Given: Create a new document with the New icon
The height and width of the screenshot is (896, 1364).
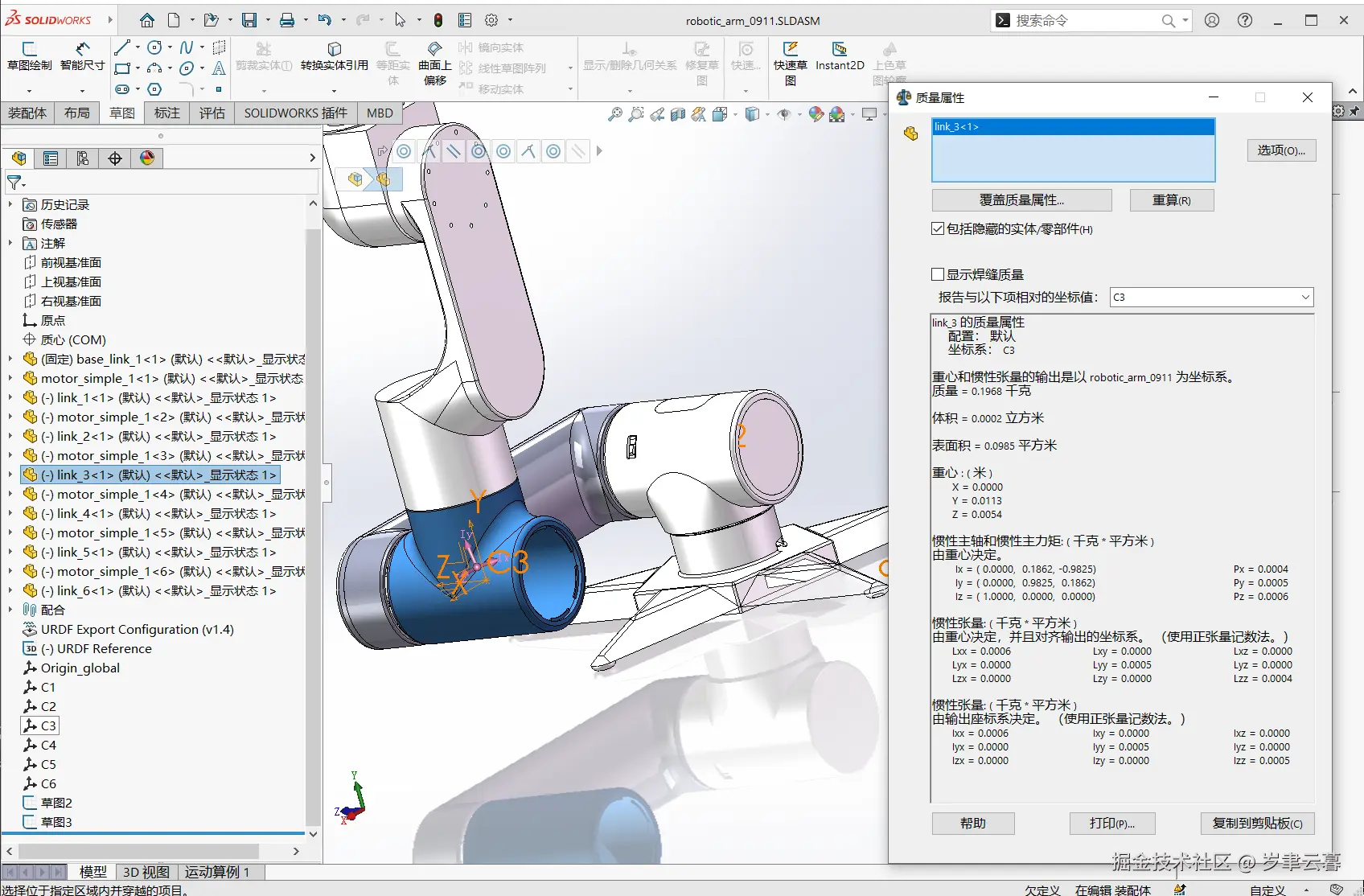Looking at the screenshot, I should pos(174,20).
